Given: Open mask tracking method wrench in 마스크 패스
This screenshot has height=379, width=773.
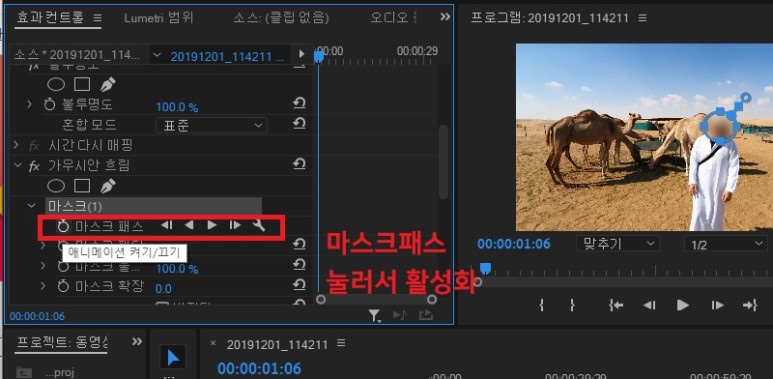Looking at the screenshot, I should [259, 226].
